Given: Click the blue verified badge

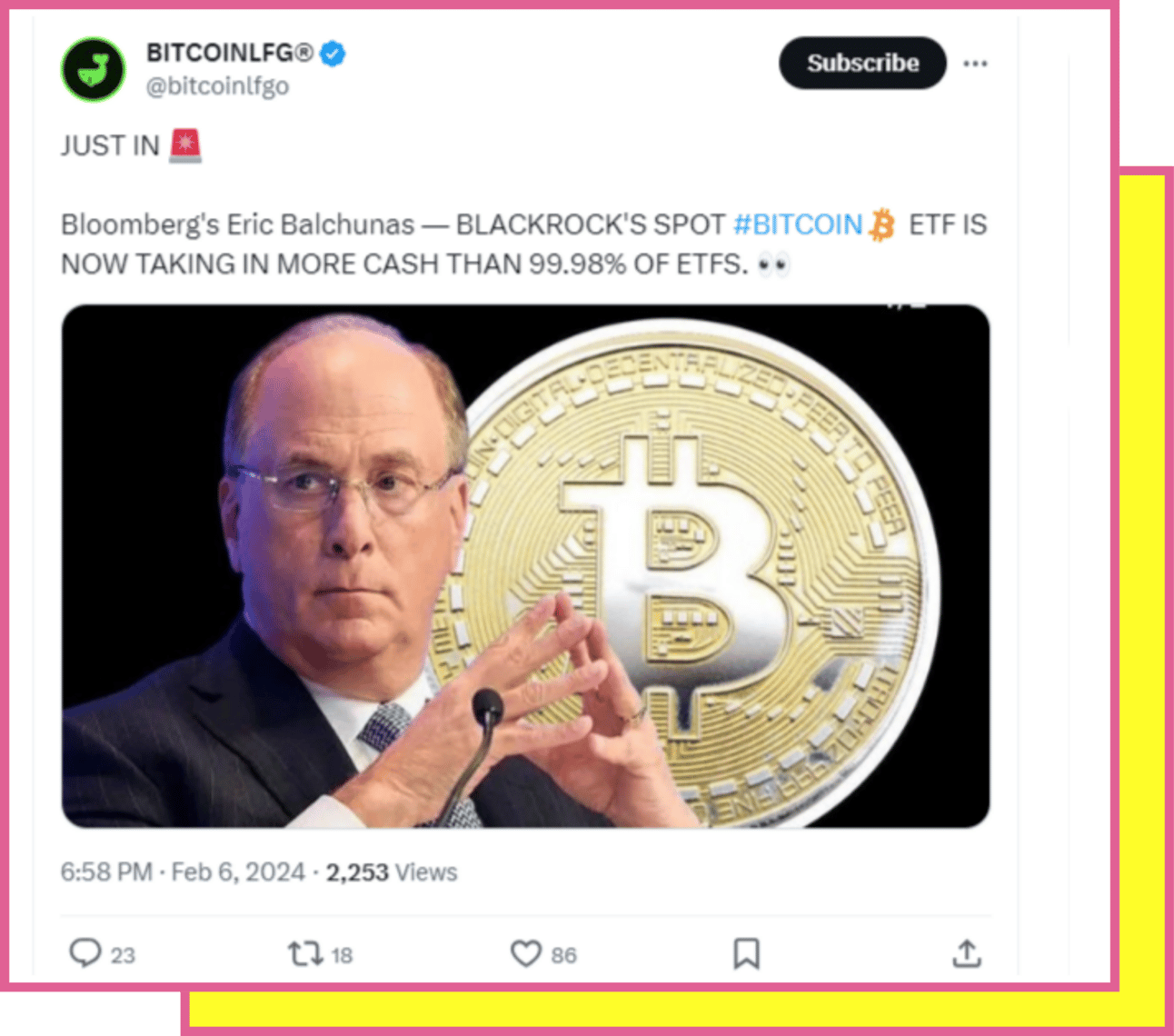Looking at the screenshot, I should pos(333,54).
